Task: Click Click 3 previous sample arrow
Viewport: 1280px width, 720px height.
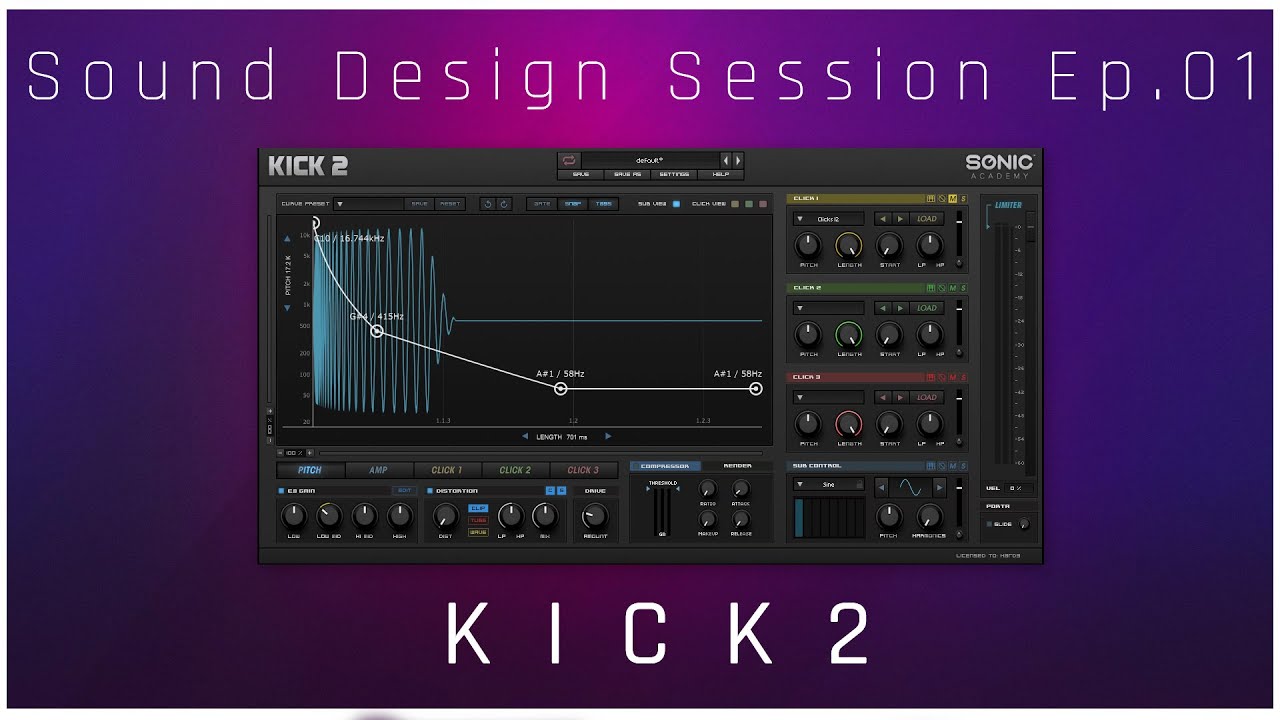Action: pyautogui.click(x=882, y=397)
